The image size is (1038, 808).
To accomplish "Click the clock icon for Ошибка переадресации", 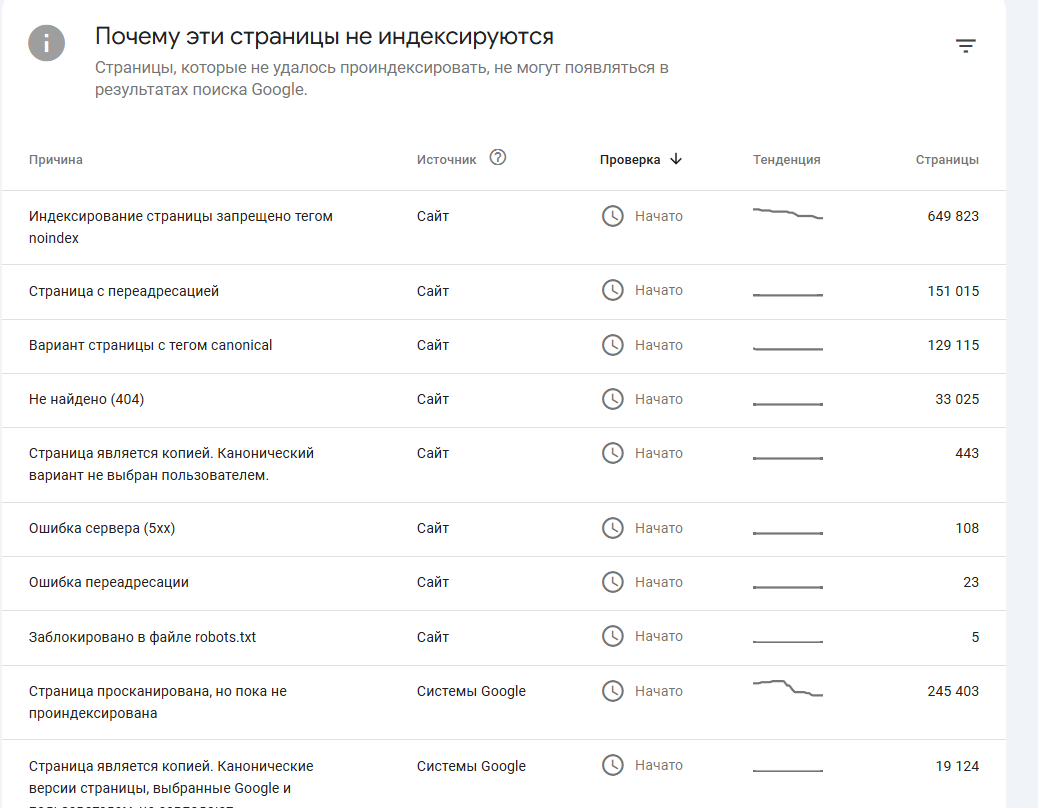I will coord(612,582).
